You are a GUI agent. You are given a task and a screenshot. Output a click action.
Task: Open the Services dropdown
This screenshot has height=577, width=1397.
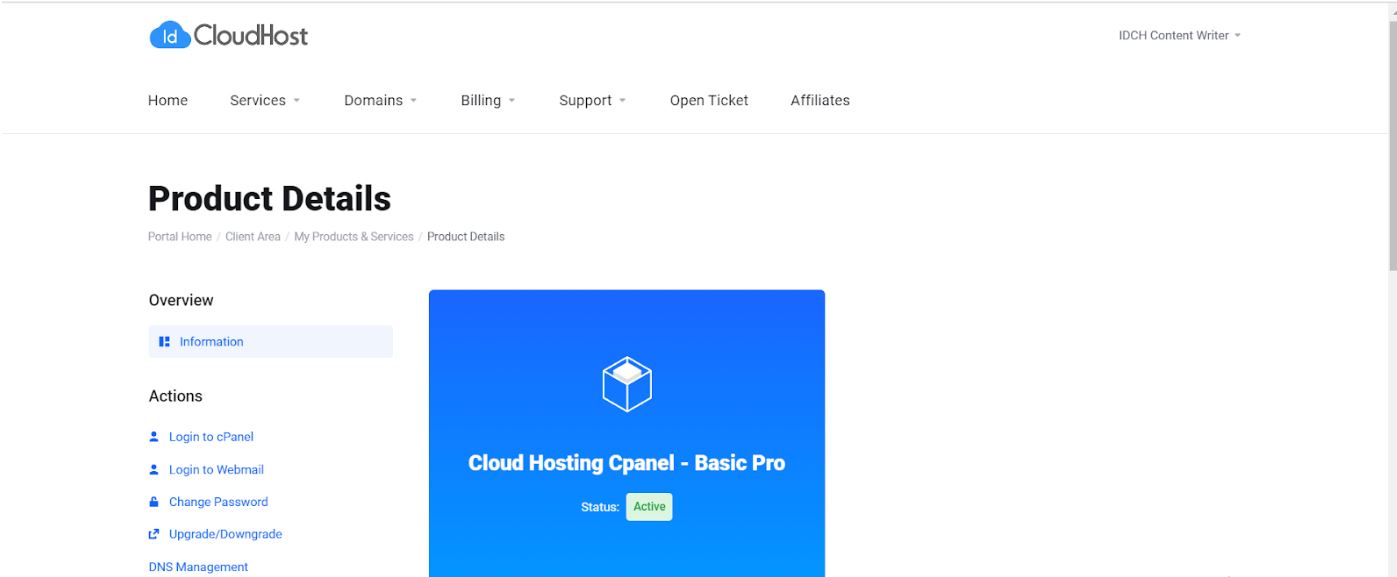pyautogui.click(x=260, y=100)
